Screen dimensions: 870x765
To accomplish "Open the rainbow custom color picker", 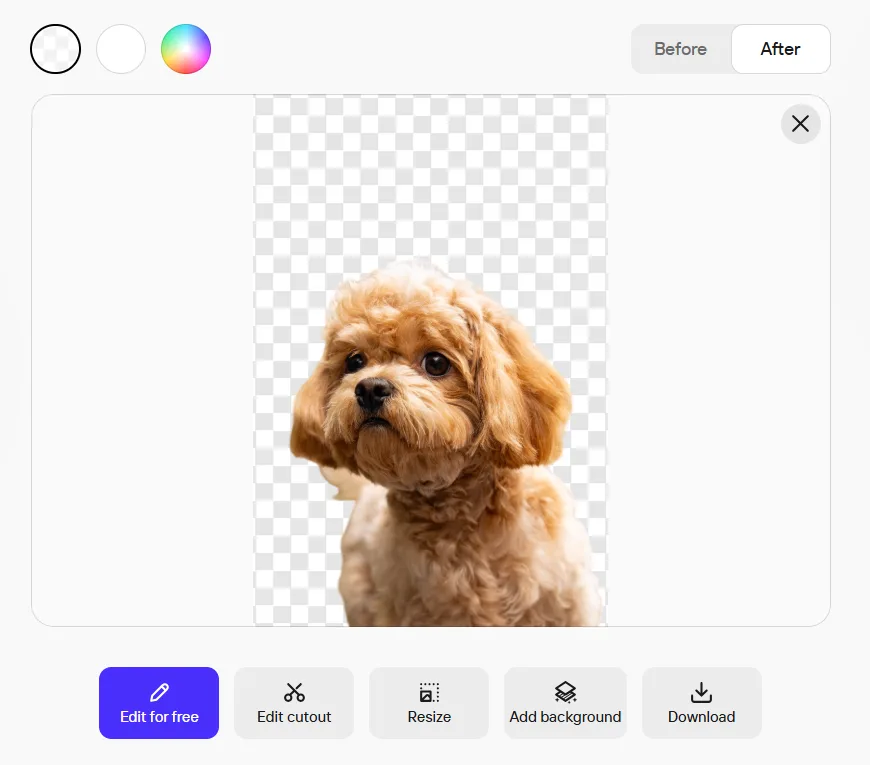I will tap(186, 49).
